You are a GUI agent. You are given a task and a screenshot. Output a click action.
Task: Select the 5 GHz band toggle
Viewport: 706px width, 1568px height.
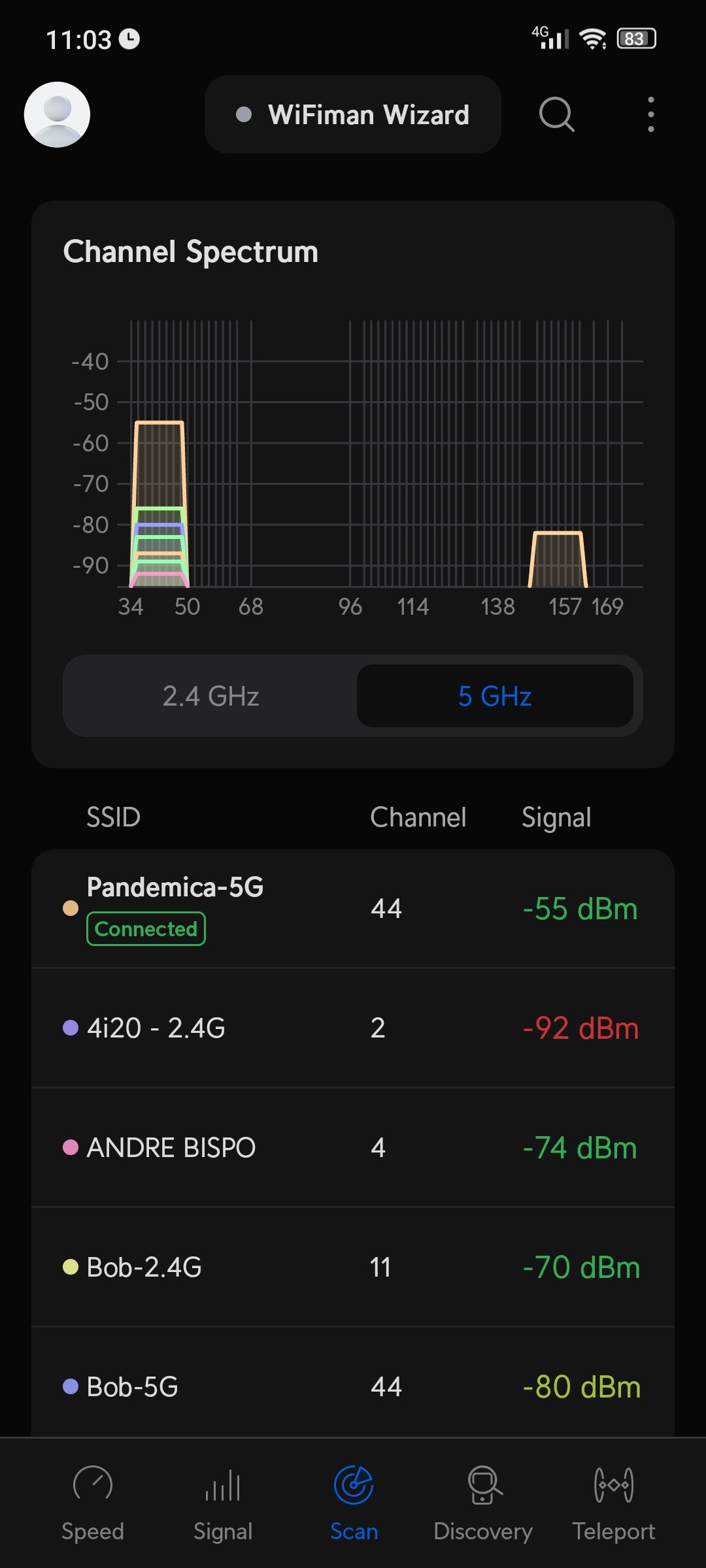click(x=495, y=696)
